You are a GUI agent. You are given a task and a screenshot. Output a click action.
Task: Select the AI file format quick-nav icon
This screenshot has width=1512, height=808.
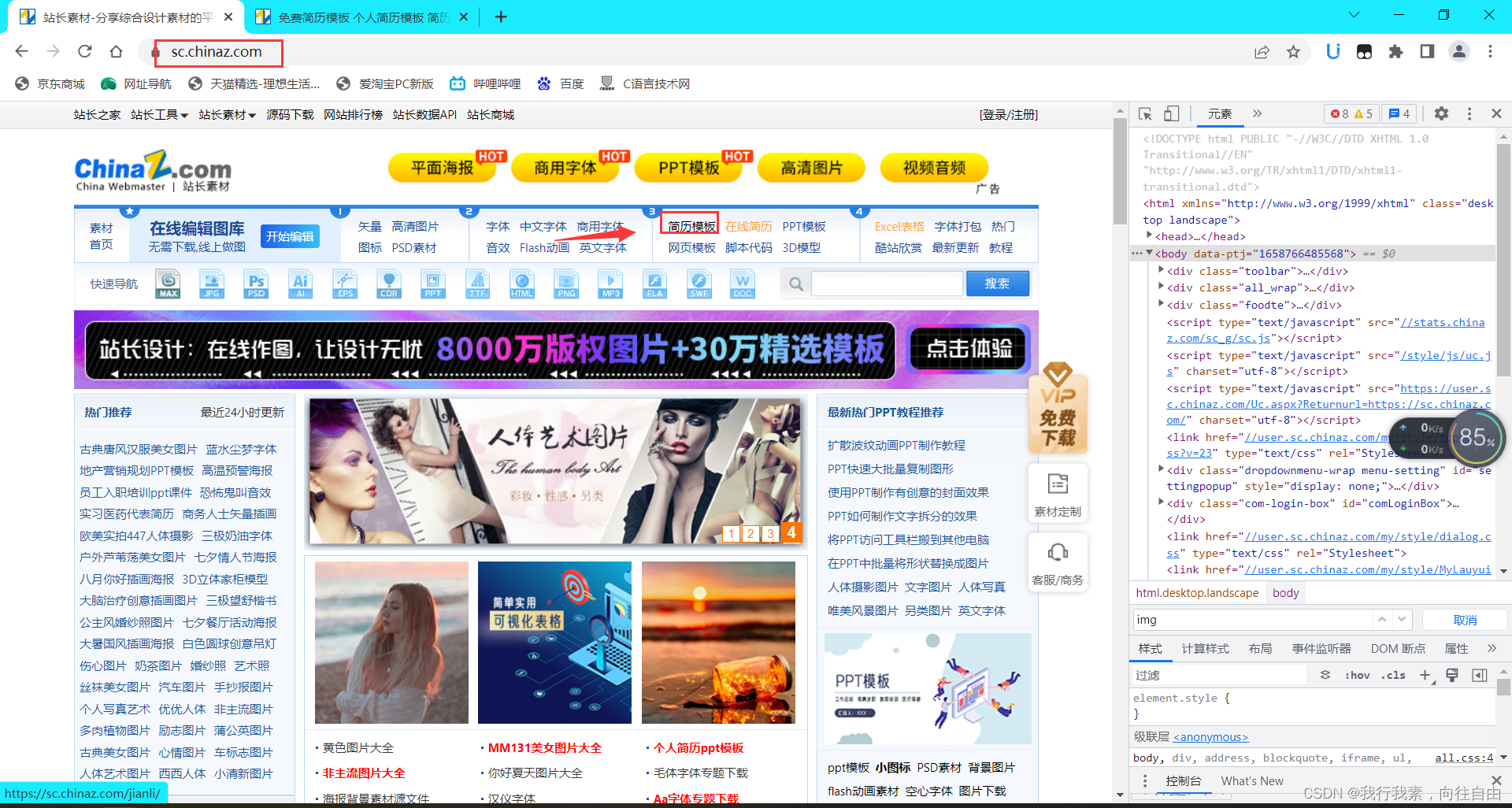coord(301,284)
